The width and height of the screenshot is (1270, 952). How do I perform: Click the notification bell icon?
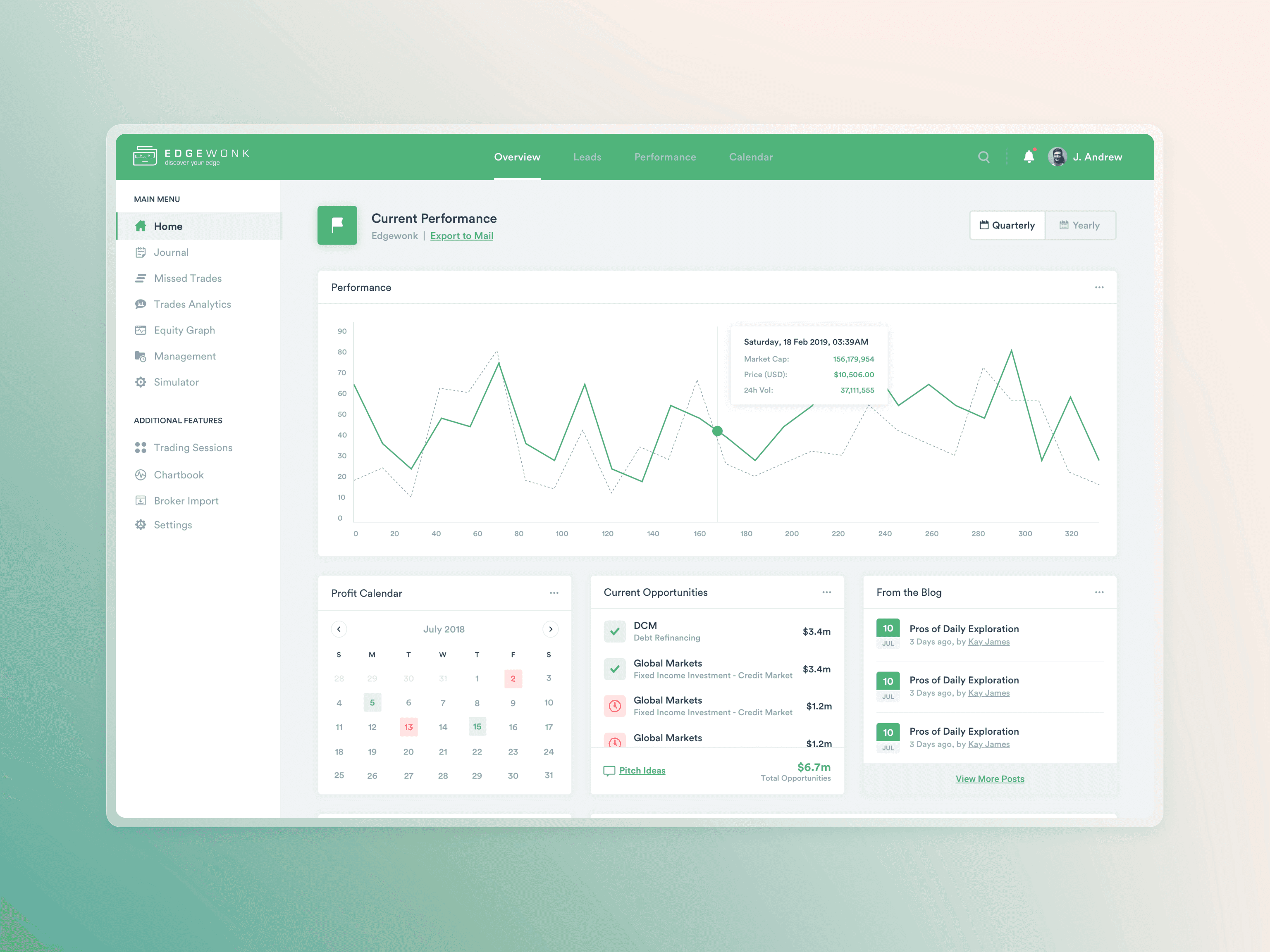click(x=1028, y=157)
